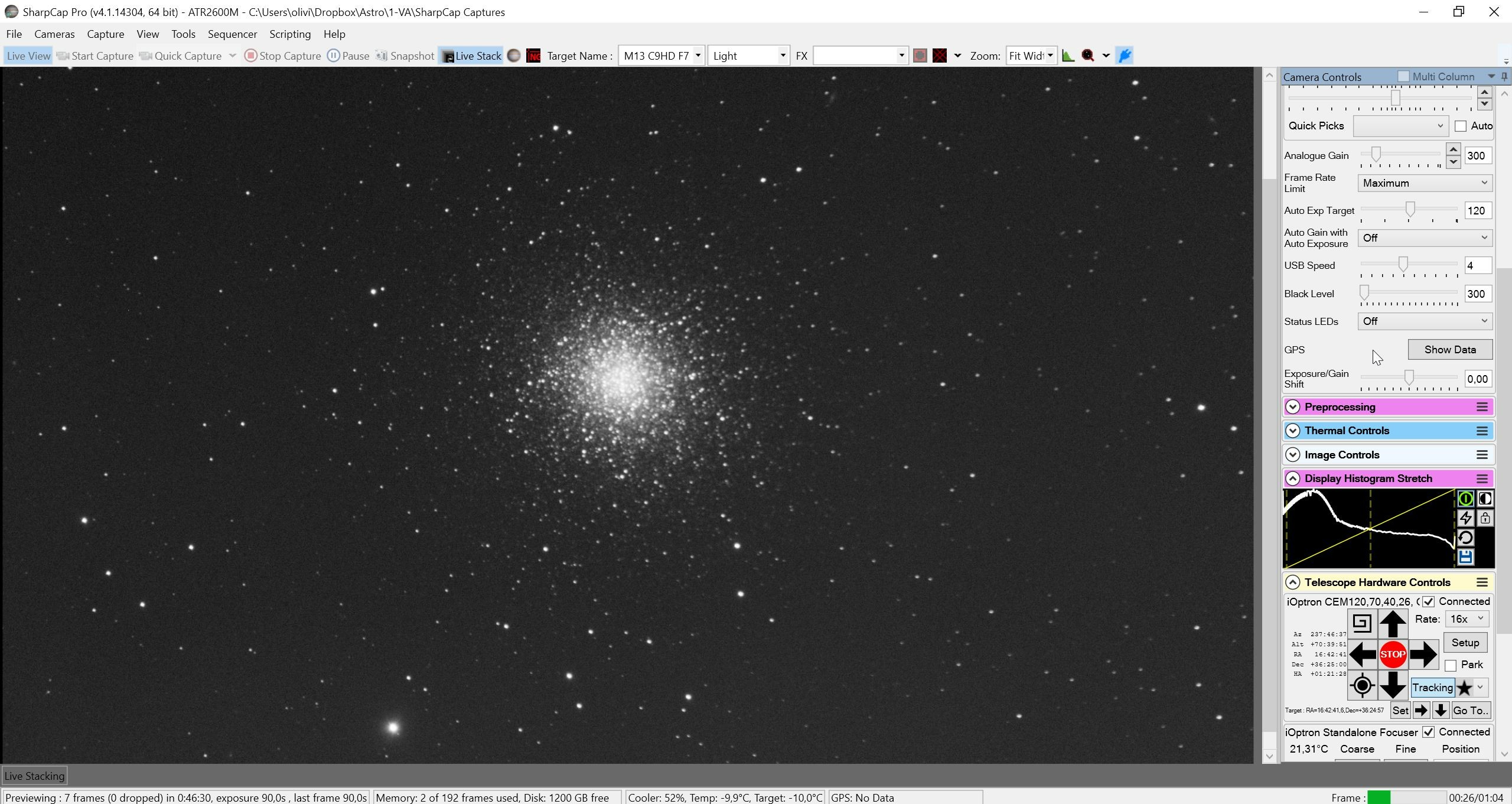Open the image histogram toolbar icon
1512x804 pixels.
click(1068, 56)
